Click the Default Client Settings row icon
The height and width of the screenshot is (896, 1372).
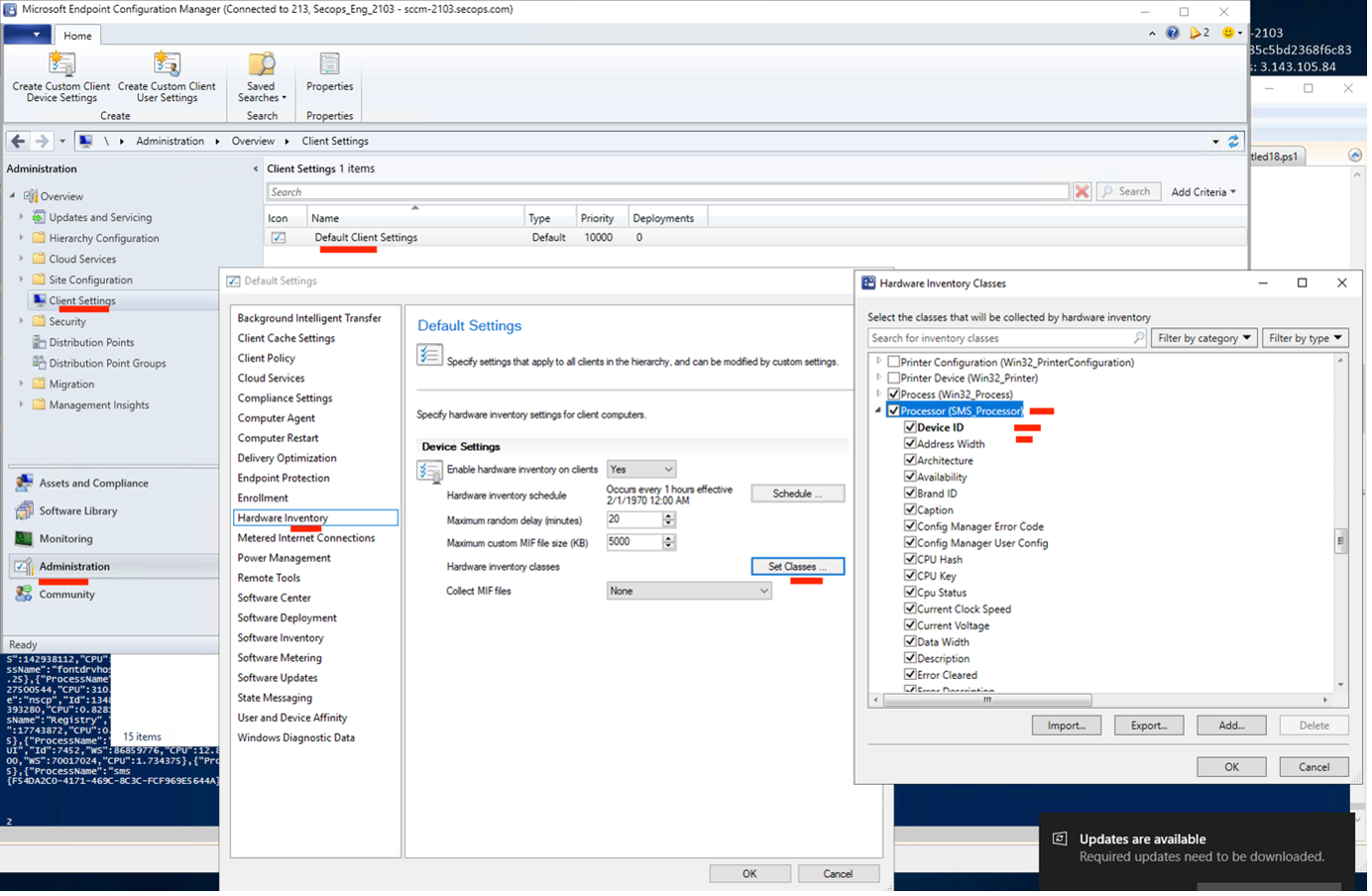[279, 238]
